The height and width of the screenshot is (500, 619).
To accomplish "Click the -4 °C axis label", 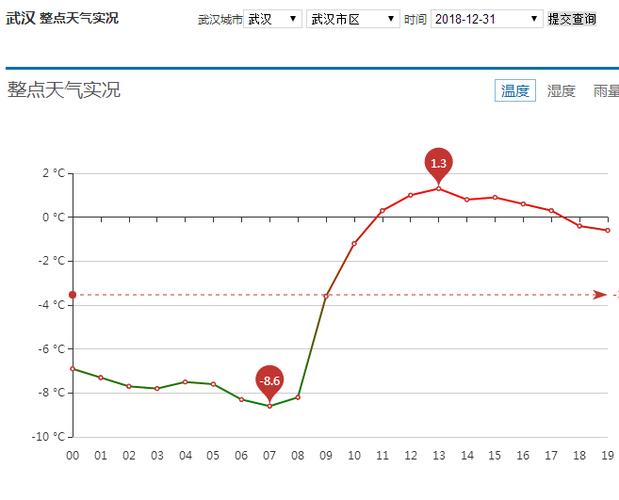I will (x=51, y=305).
